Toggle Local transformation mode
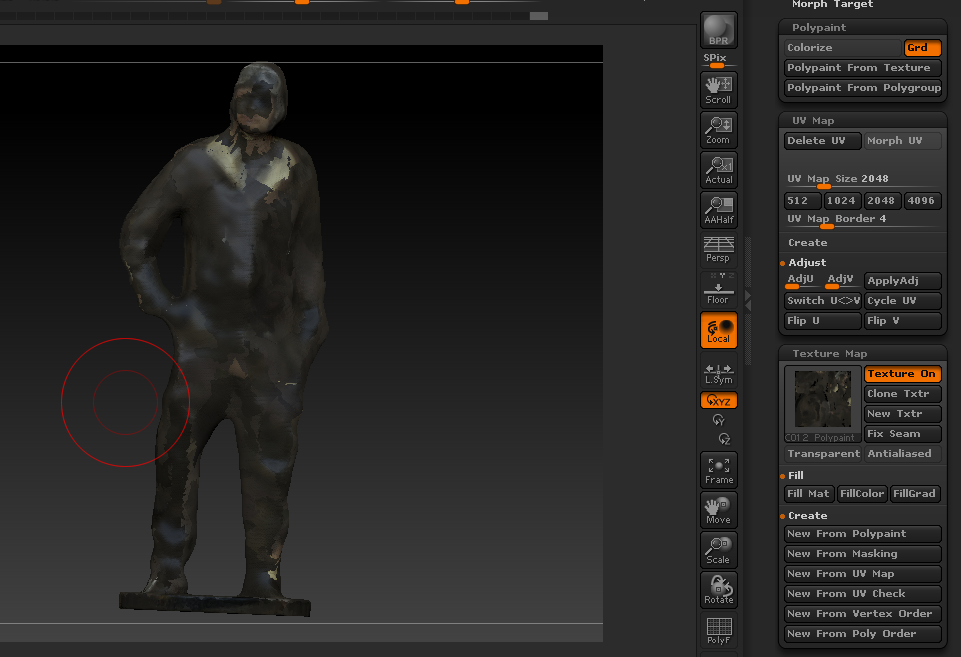Viewport: 961px width, 657px height. [718, 330]
